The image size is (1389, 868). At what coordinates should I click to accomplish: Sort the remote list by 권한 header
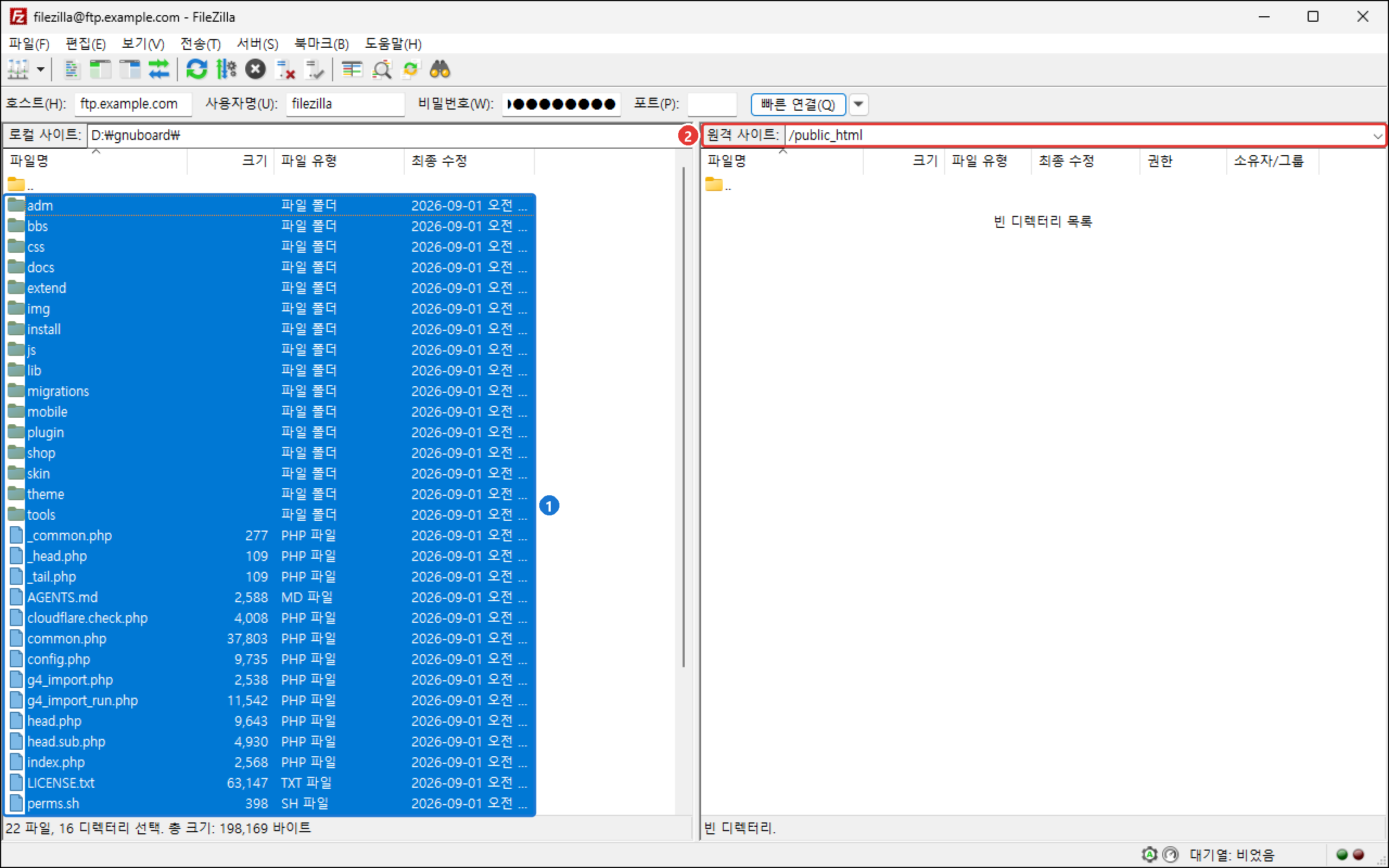pyautogui.click(x=1183, y=161)
